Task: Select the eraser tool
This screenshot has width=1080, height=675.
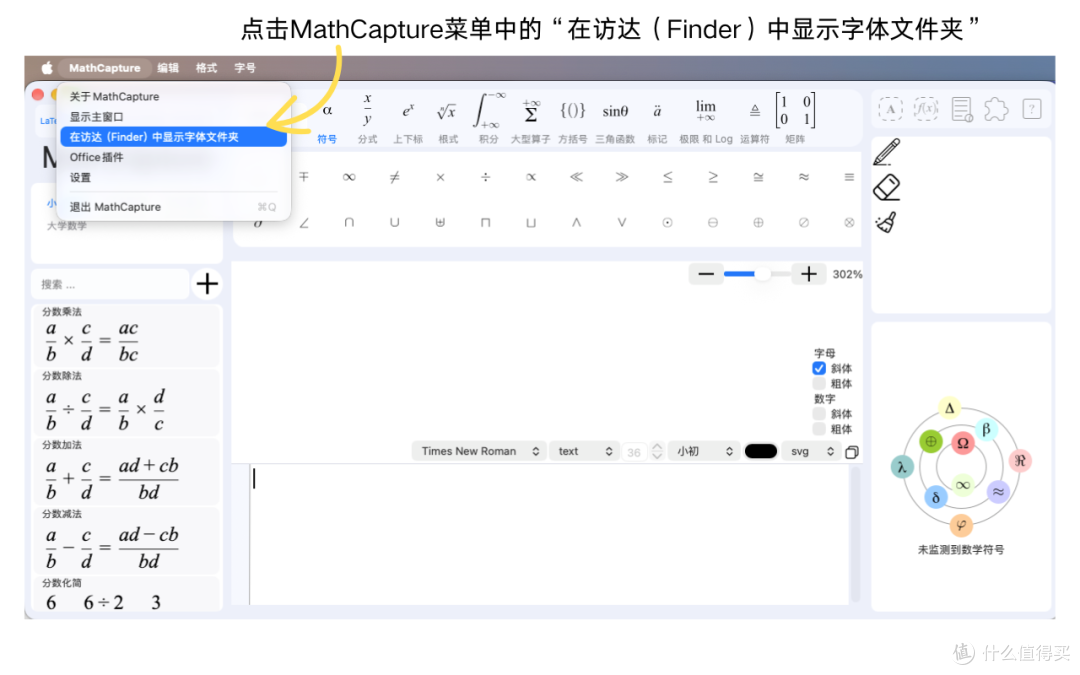Action: [886, 187]
